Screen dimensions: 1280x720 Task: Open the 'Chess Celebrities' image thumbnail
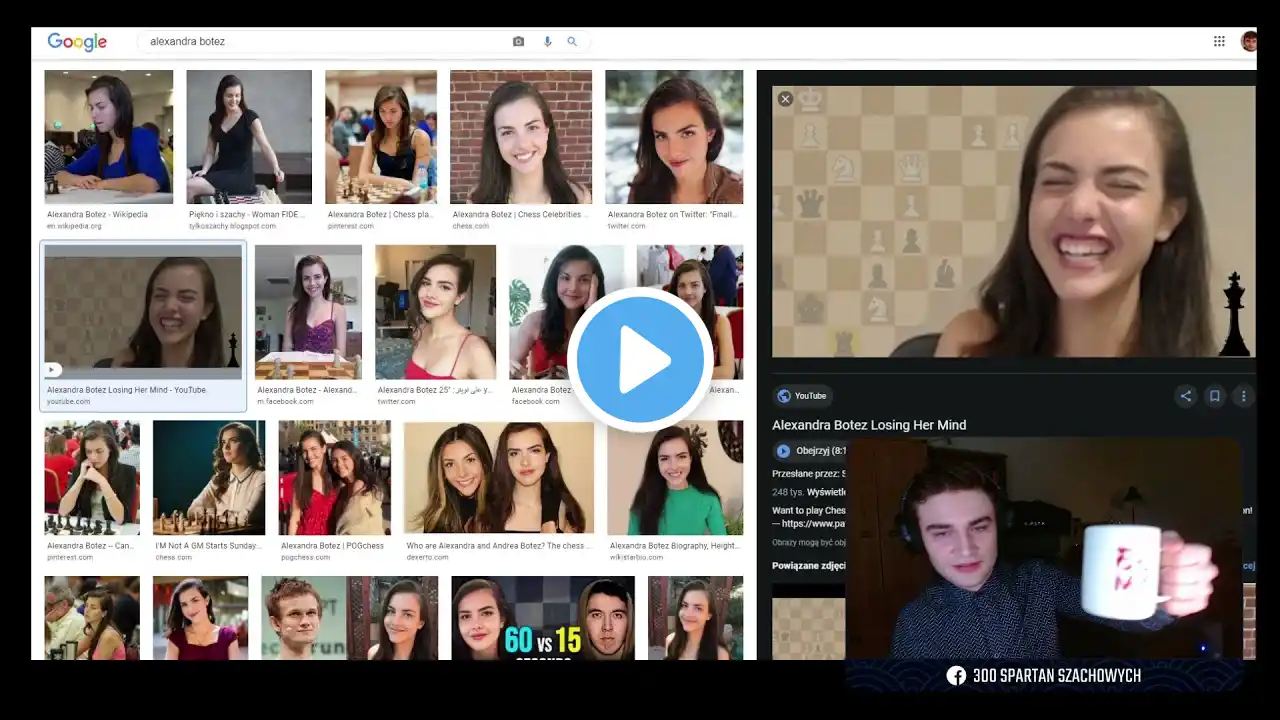(x=521, y=137)
